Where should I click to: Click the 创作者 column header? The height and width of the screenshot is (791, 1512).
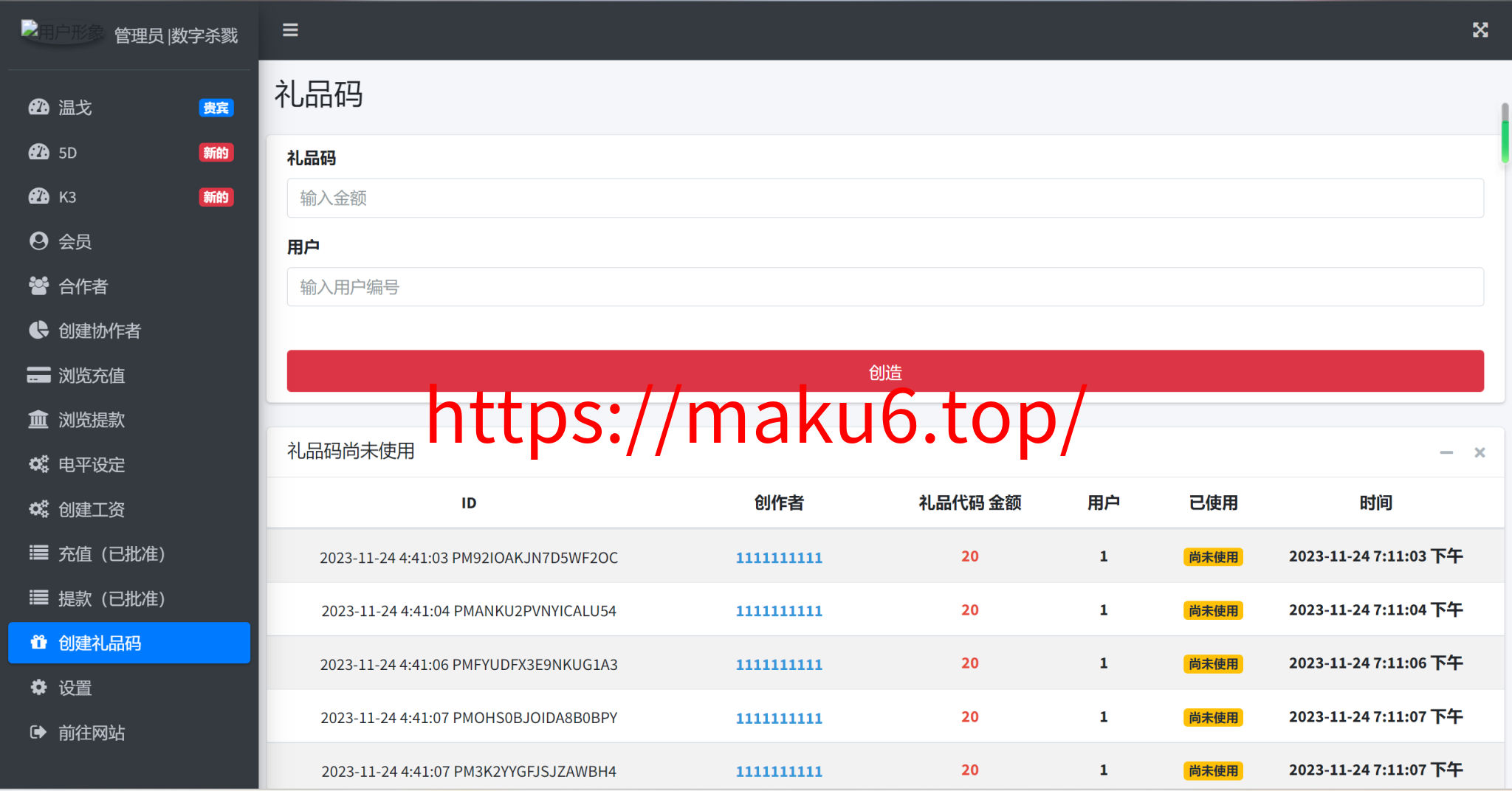779,502
